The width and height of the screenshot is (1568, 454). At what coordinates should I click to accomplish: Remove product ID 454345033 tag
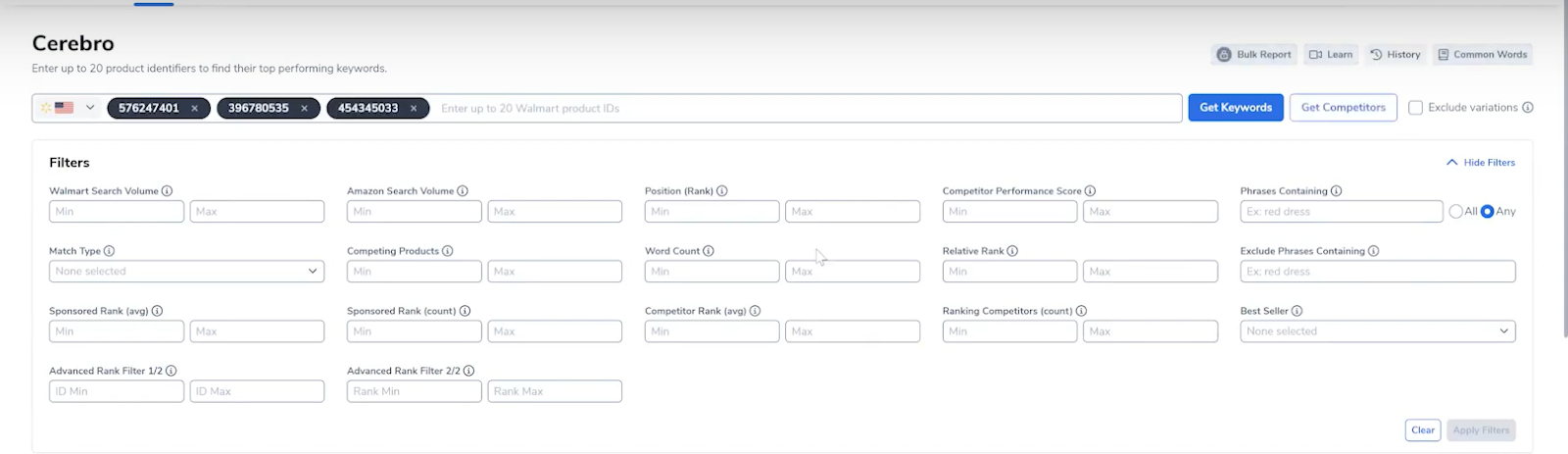point(414,109)
